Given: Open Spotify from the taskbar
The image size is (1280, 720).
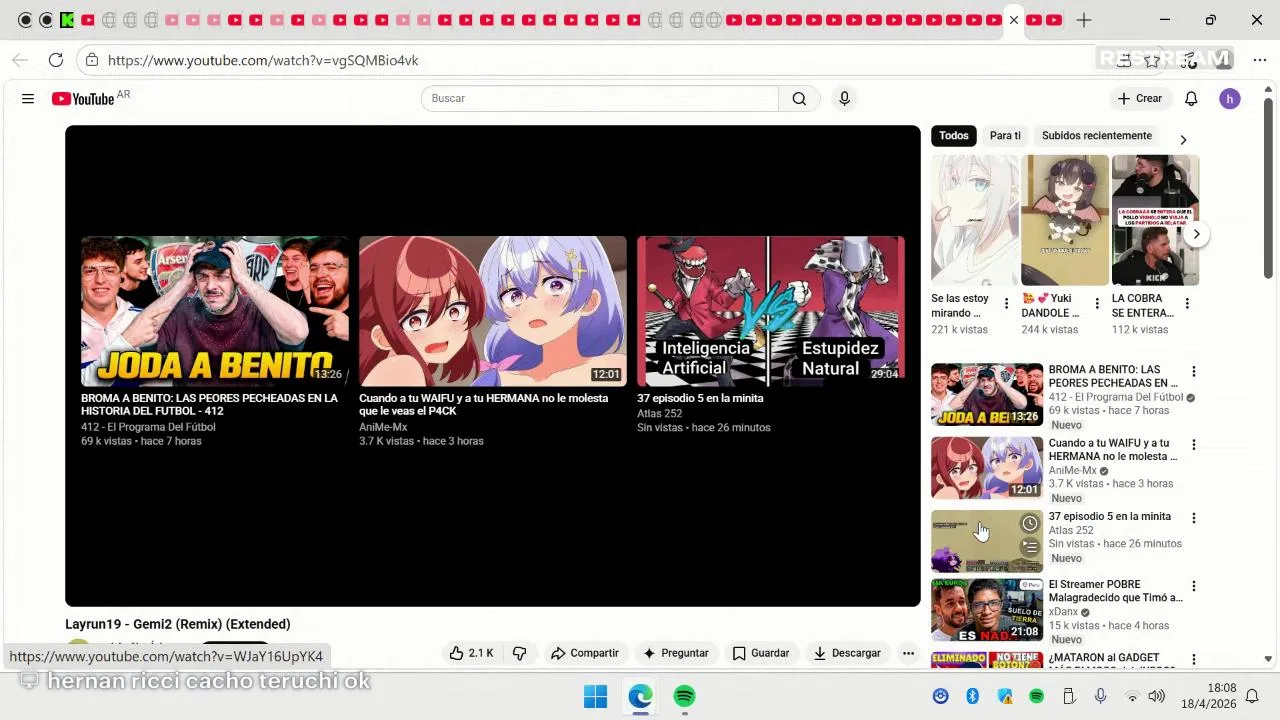Looking at the screenshot, I should (x=684, y=696).
